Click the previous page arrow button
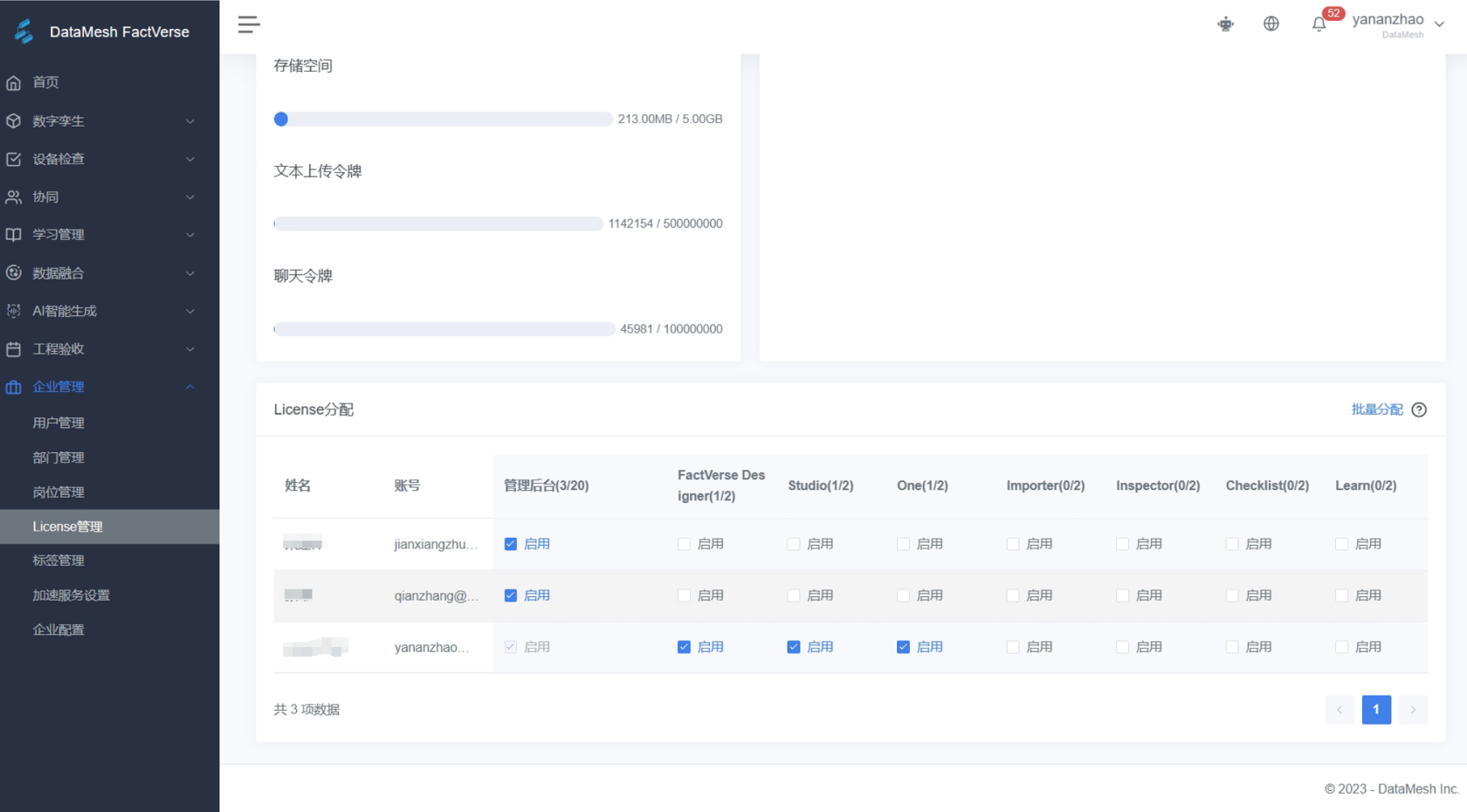 (x=1340, y=709)
